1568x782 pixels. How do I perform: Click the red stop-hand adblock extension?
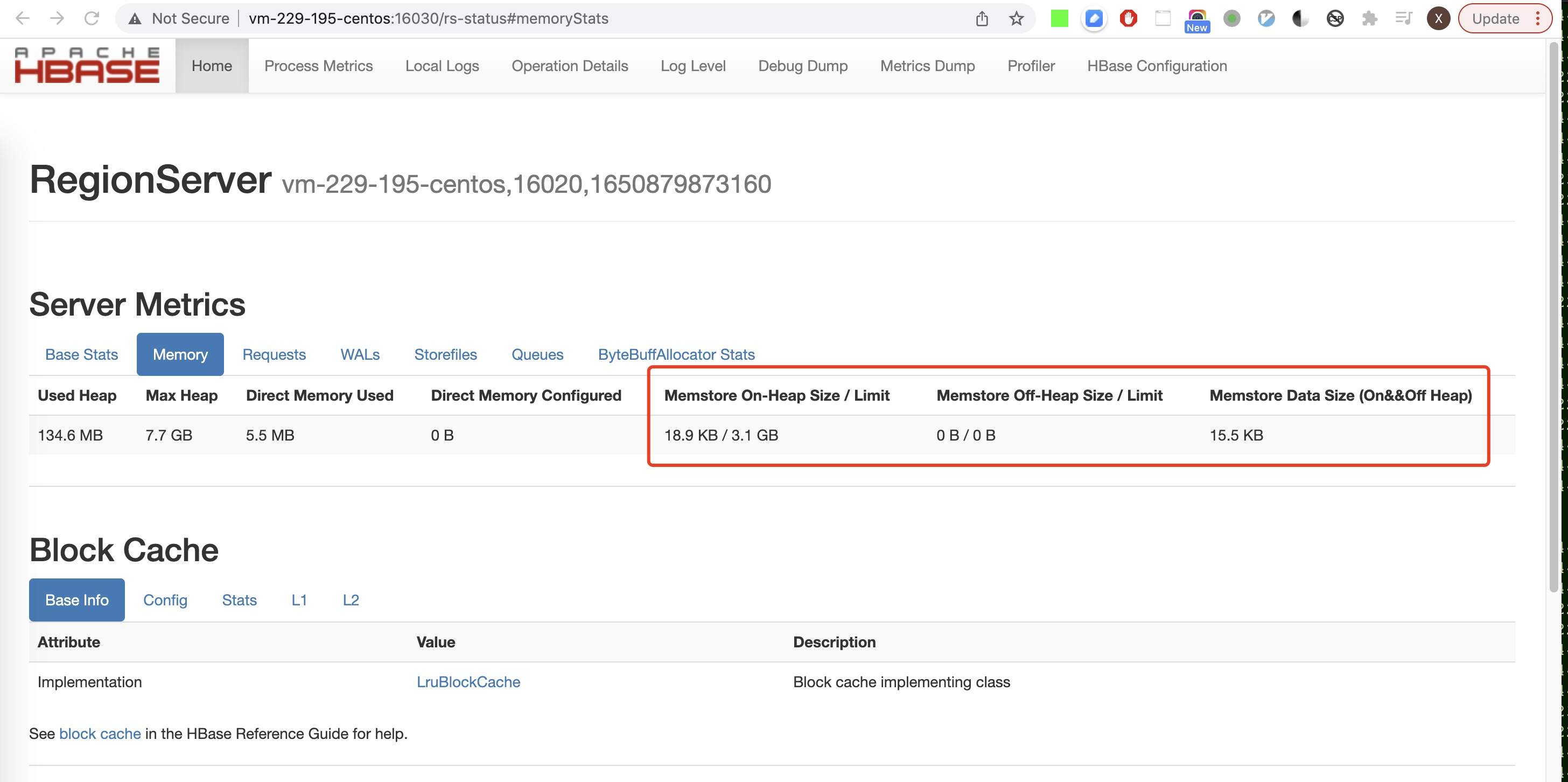pos(1128,18)
